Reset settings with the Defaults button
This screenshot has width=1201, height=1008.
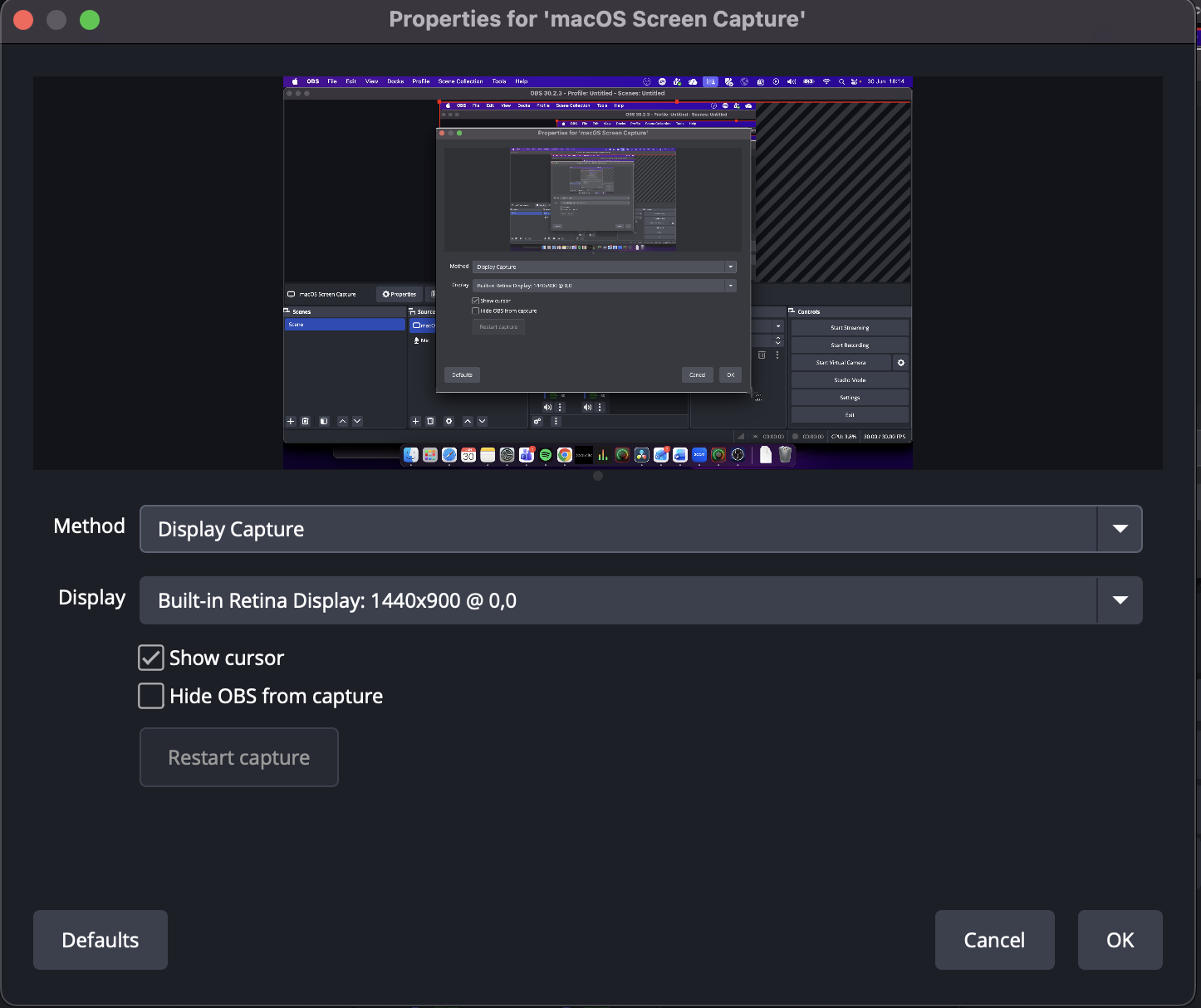click(100, 940)
